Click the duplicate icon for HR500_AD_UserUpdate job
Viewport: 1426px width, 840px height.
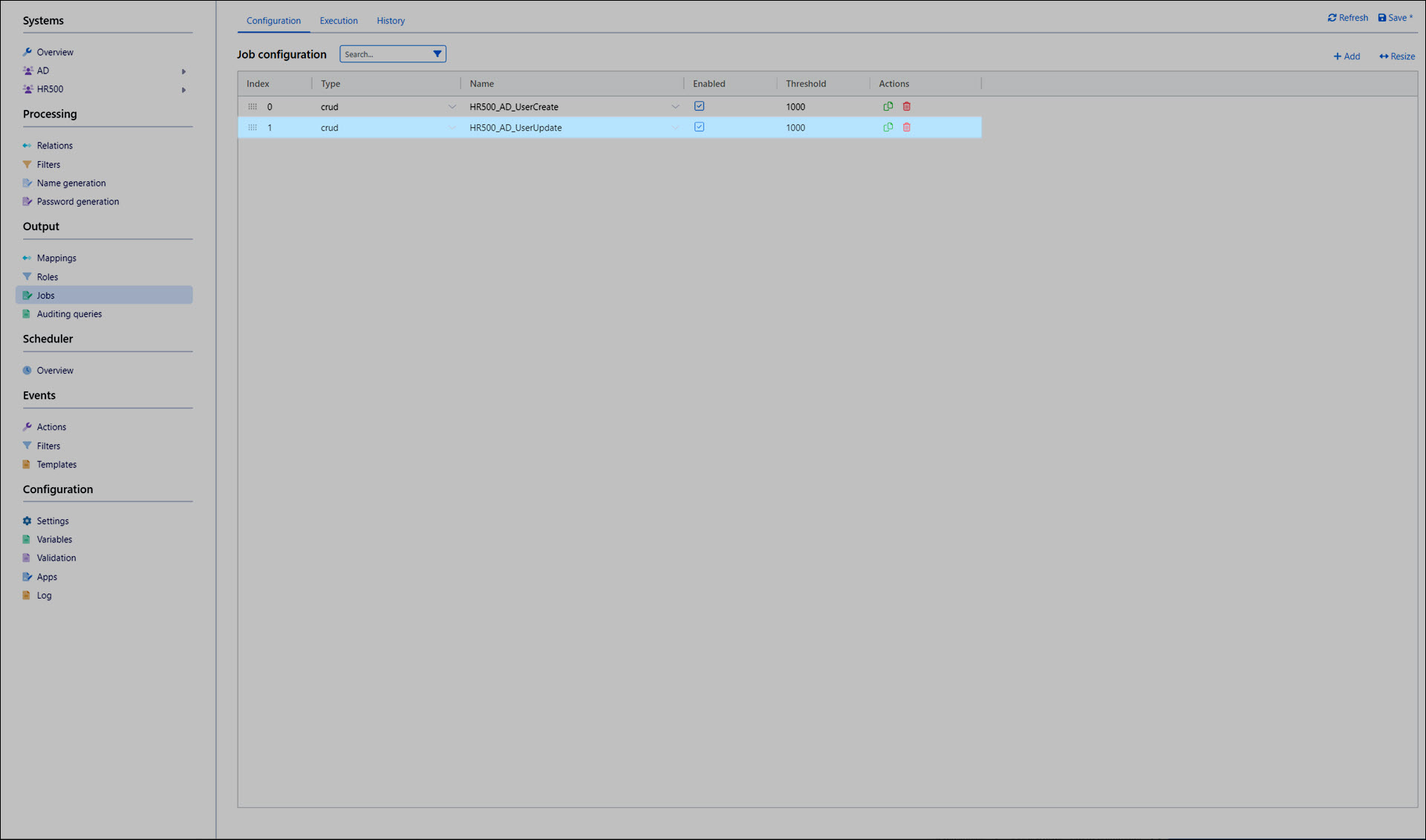tap(888, 127)
